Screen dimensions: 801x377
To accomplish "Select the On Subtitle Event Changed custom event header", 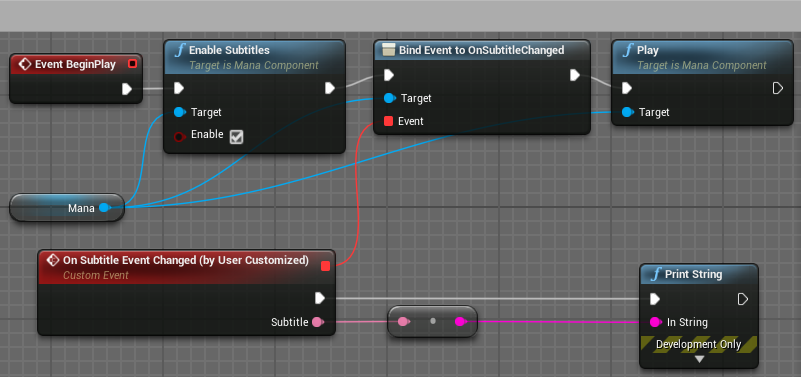I will click(186, 267).
